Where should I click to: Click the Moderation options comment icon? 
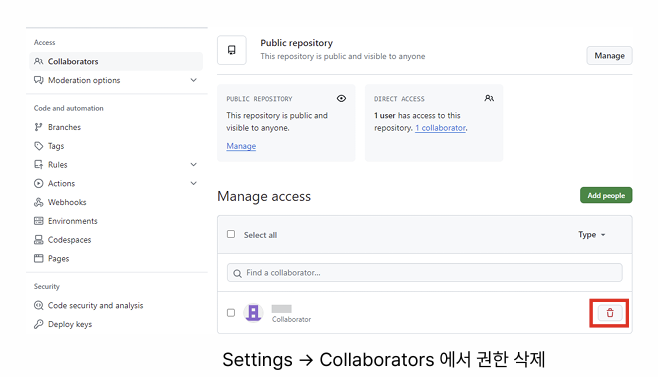39,80
